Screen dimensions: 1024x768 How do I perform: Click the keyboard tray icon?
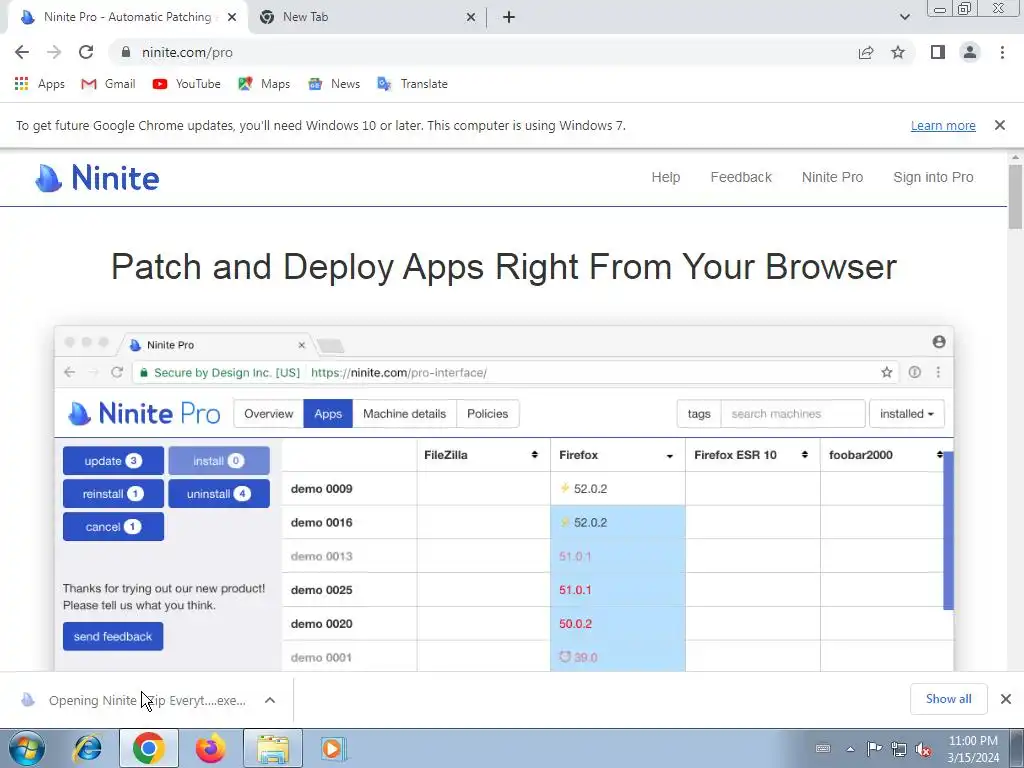pyautogui.click(x=823, y=748)
